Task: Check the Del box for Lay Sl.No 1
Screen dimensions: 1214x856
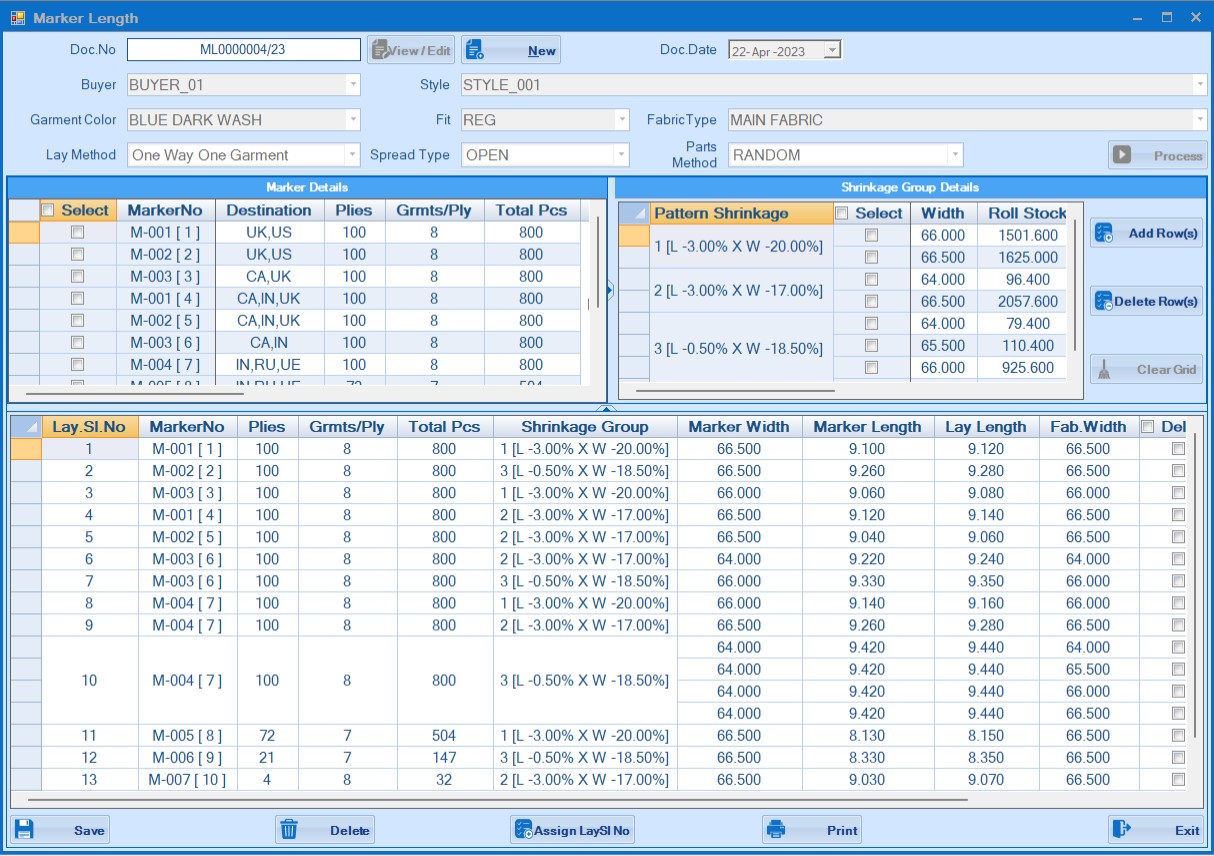Action: coord(1178,449)
